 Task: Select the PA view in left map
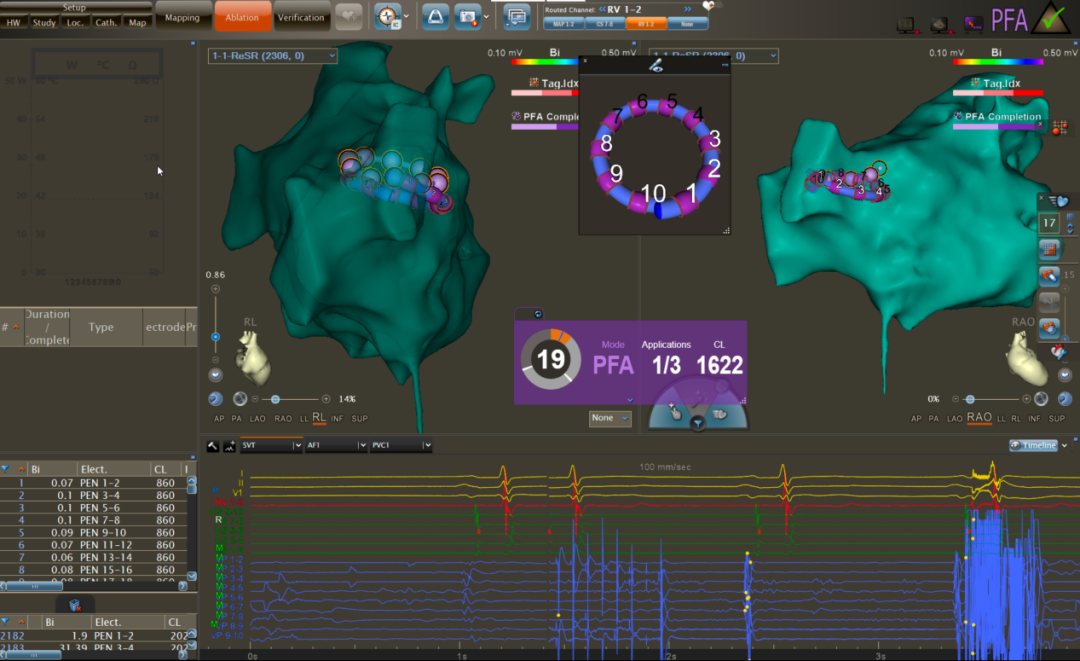point(235,417)
